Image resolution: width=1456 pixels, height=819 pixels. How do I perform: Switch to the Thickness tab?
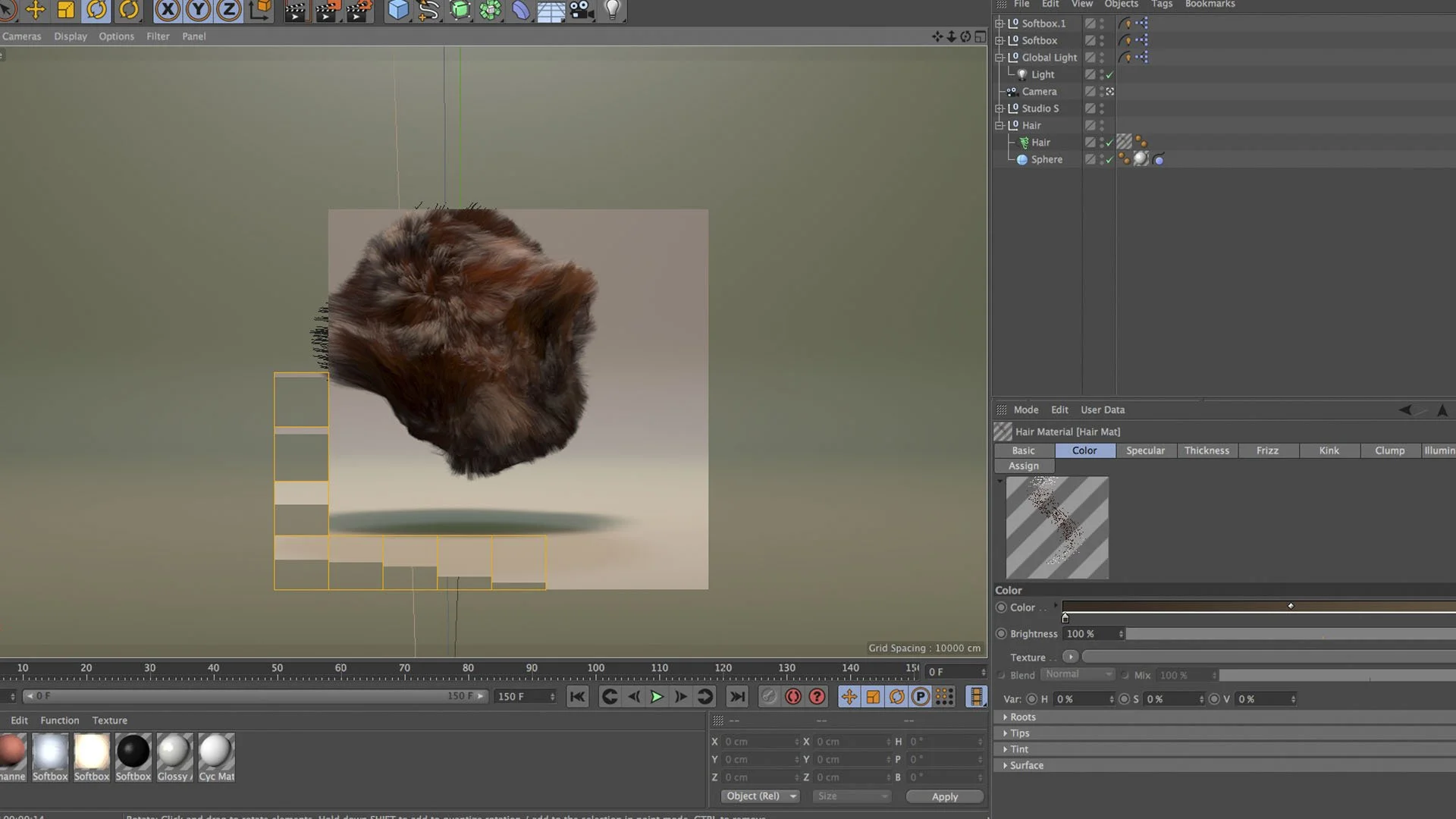click(x=1207, y=450)
